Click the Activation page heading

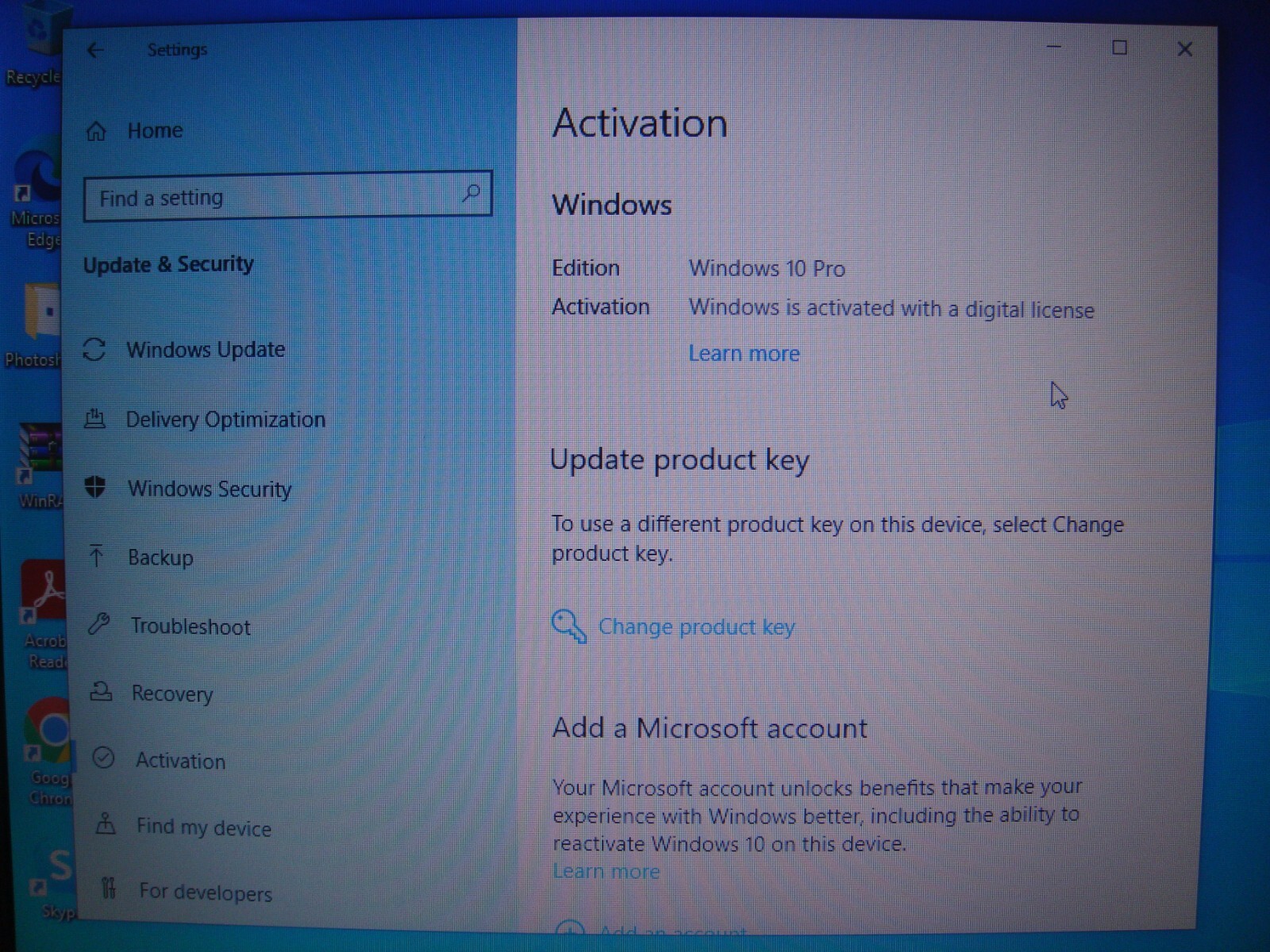tap(640, 123)
